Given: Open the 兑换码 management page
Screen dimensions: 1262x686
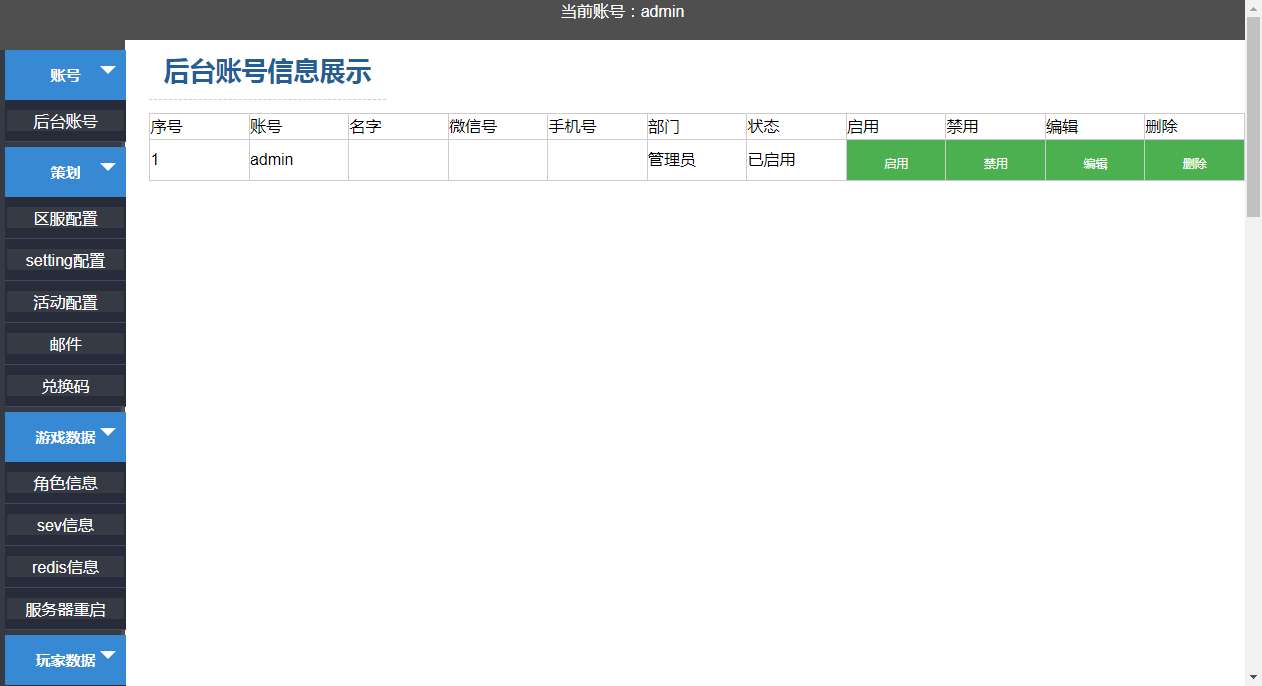Looking at the screenshot, I should click(x=64, y=386).
